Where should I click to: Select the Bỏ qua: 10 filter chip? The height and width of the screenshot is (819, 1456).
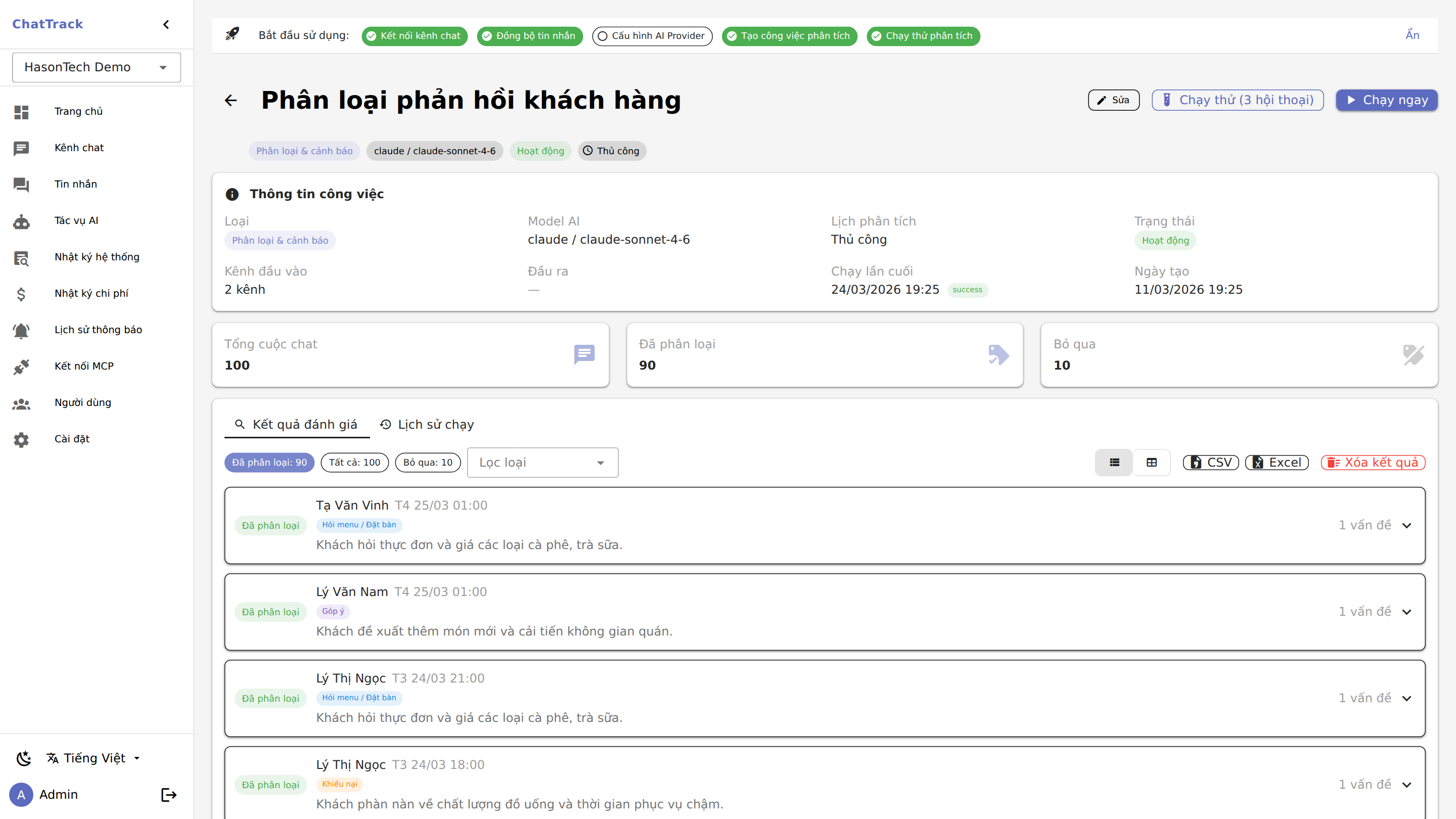coord(427,463)
